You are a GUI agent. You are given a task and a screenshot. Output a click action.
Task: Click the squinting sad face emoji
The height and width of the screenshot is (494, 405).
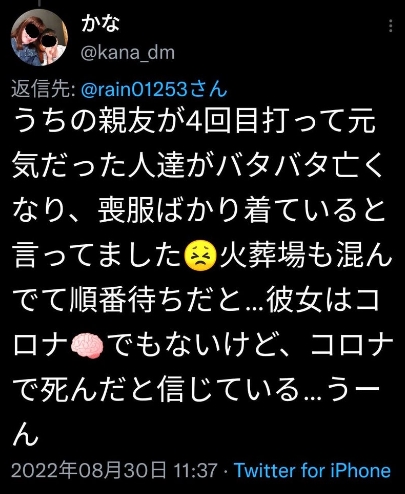(200, 256)
